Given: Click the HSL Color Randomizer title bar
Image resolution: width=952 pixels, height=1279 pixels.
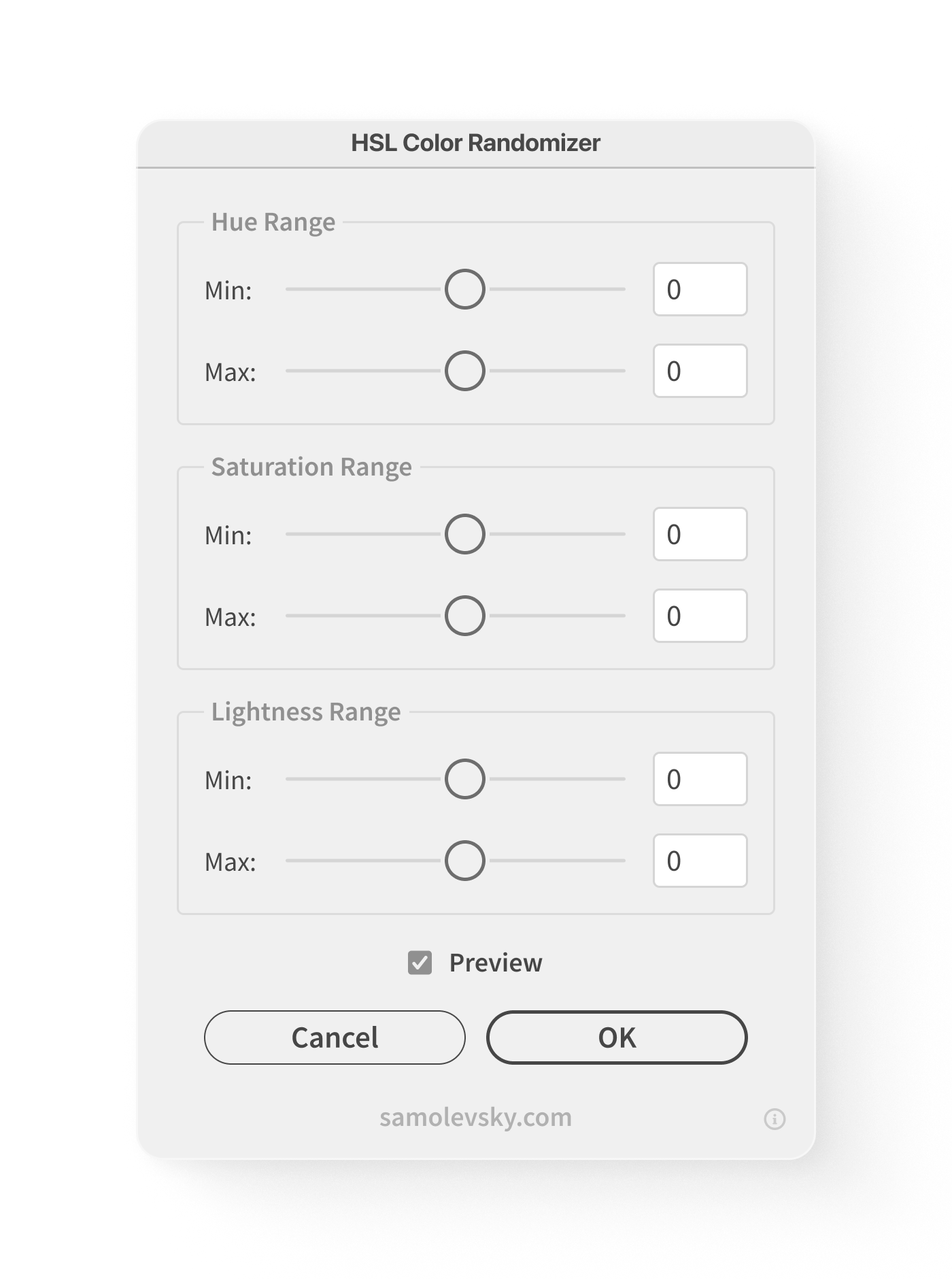Looking at the screenshot, I should [x=476, y=143].
